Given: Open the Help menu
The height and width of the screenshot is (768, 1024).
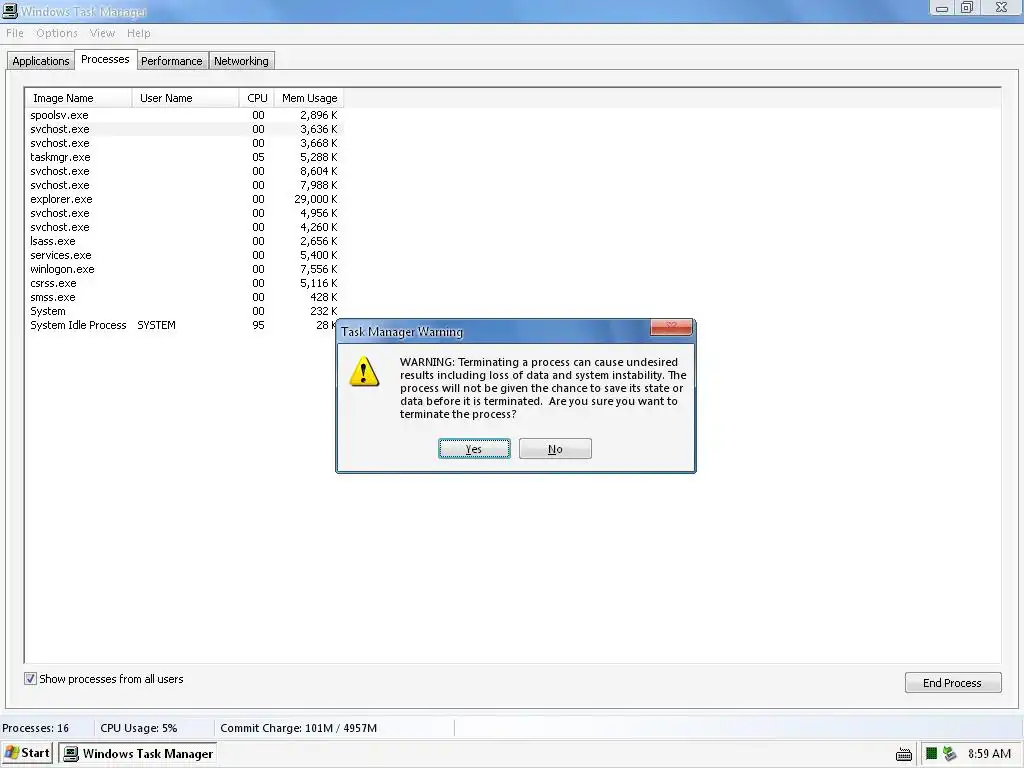Looking at the screenshot, I should point(138,33).
